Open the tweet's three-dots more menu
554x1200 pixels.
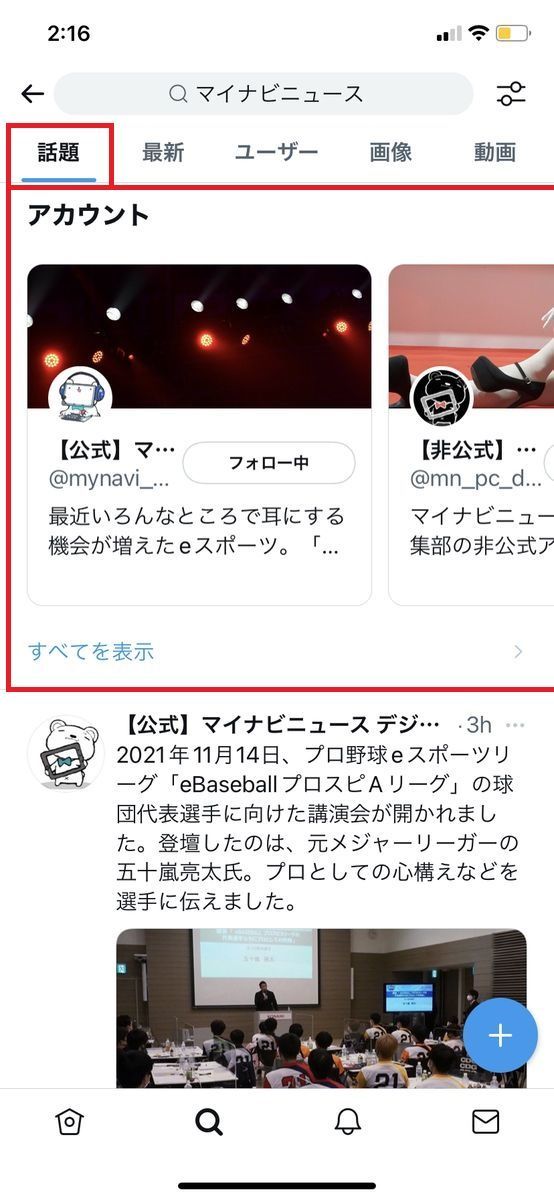coord(515,725)
